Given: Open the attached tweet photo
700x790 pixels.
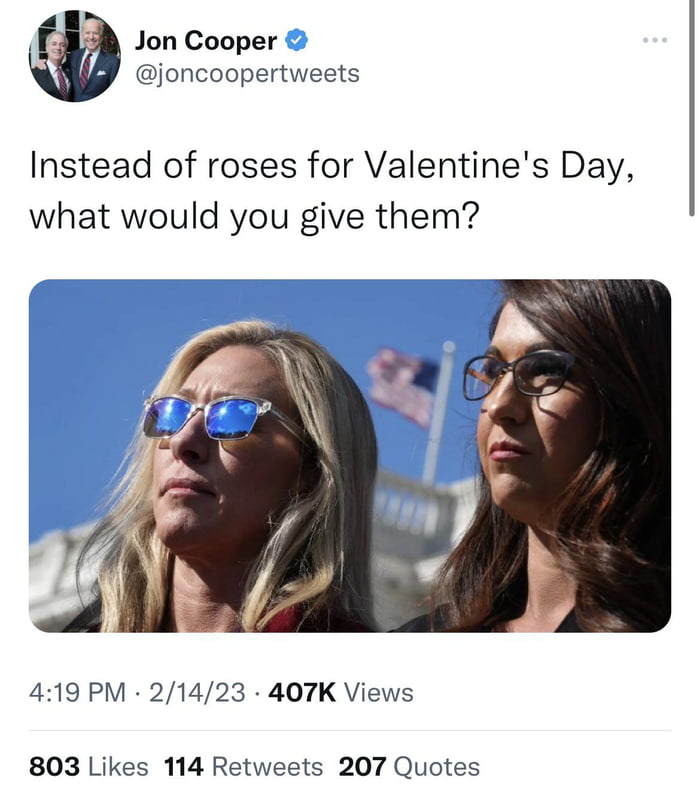Looking at the screenshot, I should point(349,455).
